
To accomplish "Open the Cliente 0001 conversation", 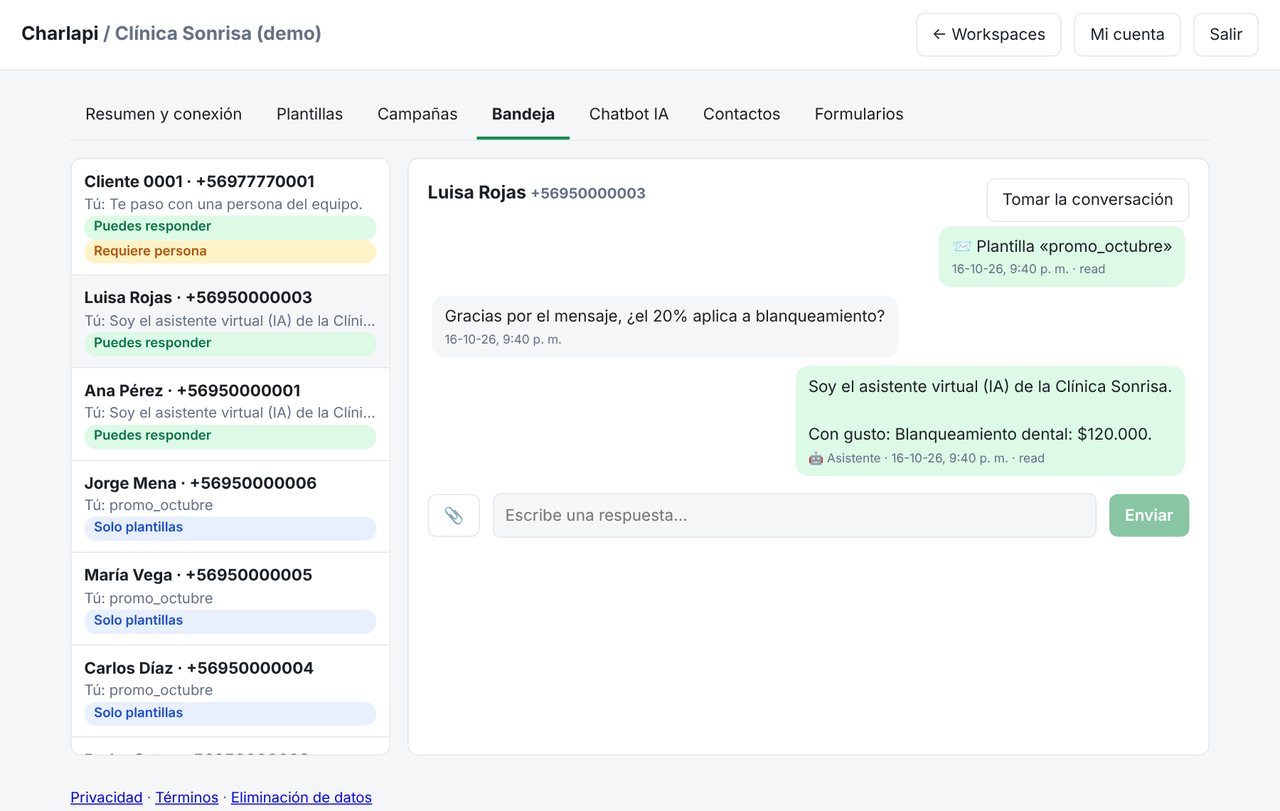I will [x=230, y=217].
